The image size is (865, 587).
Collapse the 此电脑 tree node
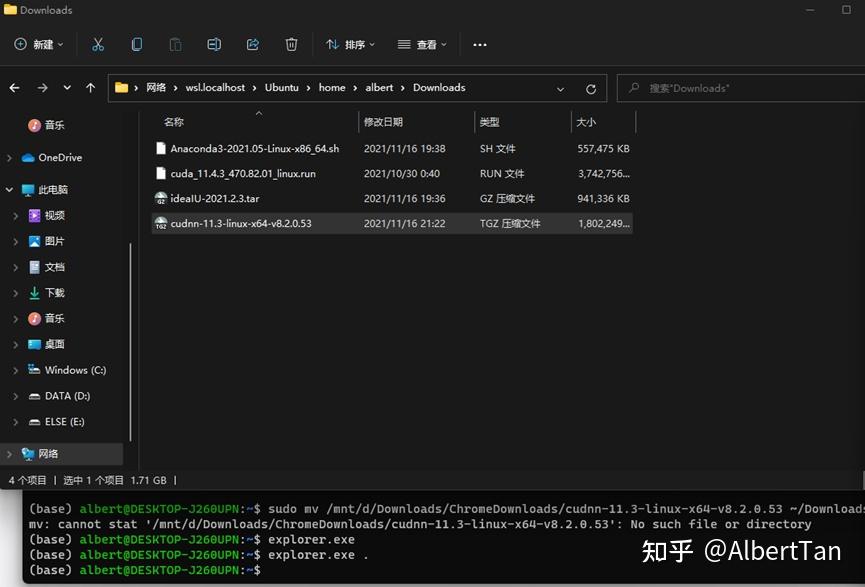[9, 189]
